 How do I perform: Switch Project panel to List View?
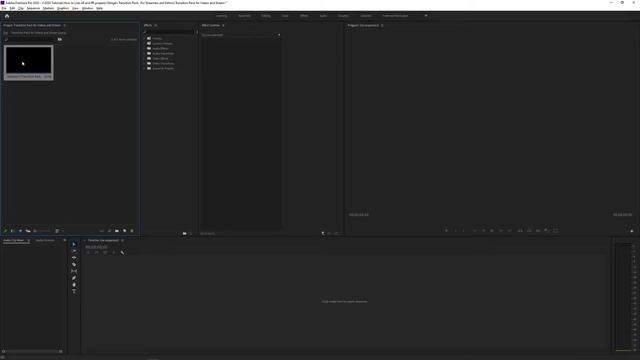pyautogui.click(x=13, y=231)
